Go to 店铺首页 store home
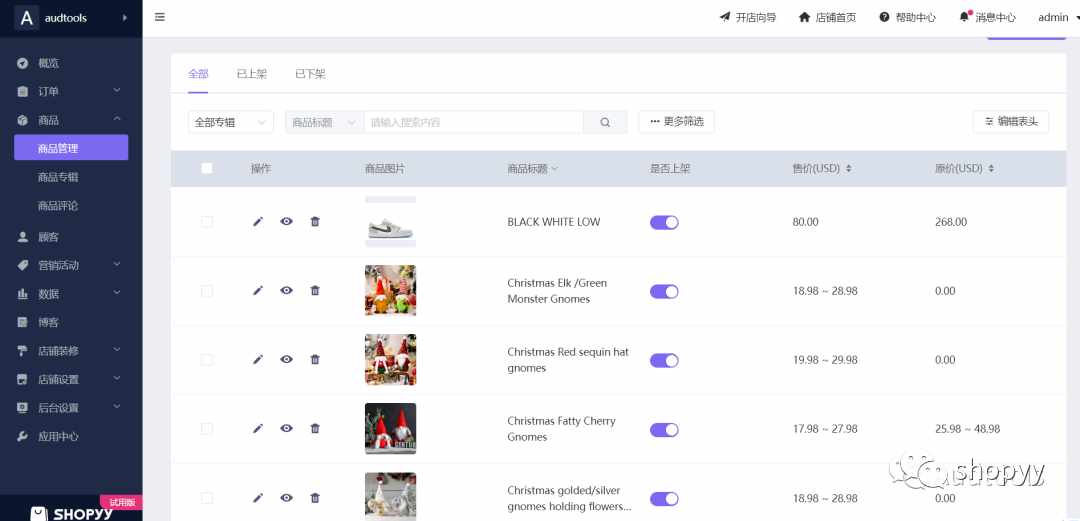The height and width of the screenshot is (521, 1080). click(827, 17)
